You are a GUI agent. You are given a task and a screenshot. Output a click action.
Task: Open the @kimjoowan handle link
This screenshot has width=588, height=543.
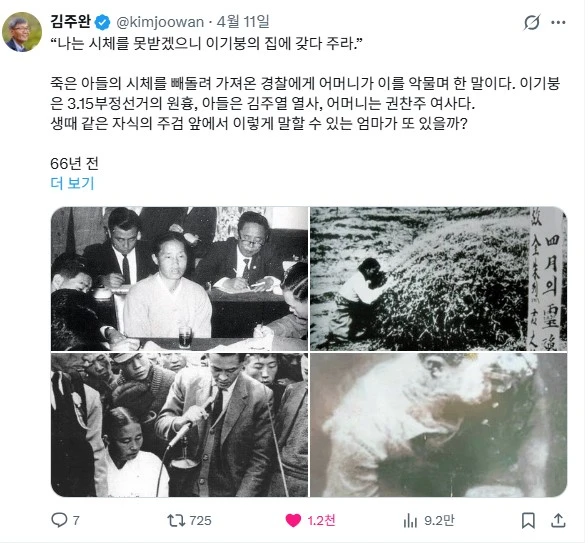coord(160,22)
